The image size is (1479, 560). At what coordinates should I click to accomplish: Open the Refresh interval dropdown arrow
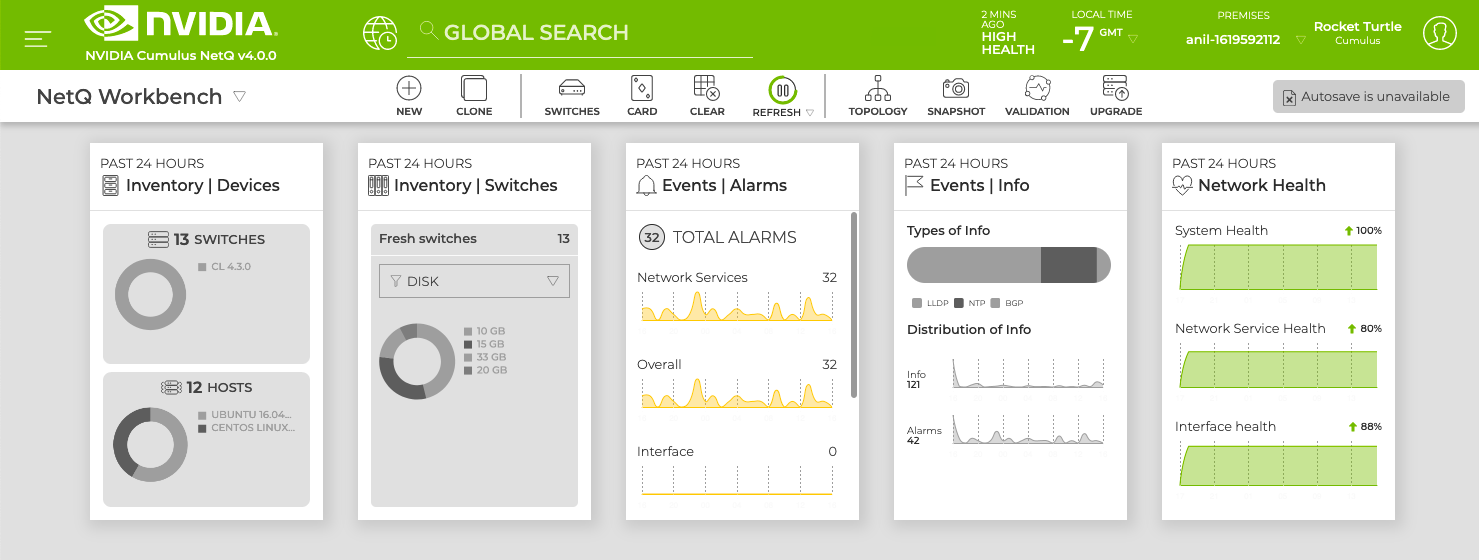point(810,113)
